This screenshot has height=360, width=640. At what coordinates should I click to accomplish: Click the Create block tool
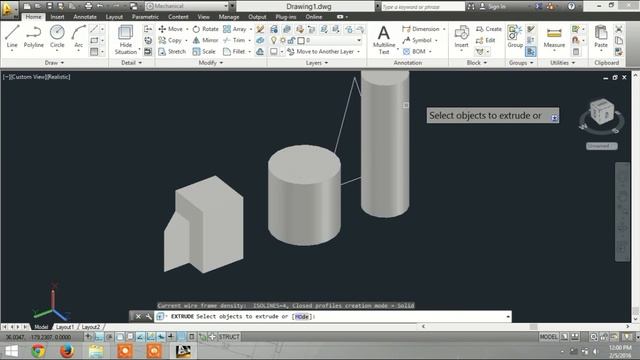[489, 29]
